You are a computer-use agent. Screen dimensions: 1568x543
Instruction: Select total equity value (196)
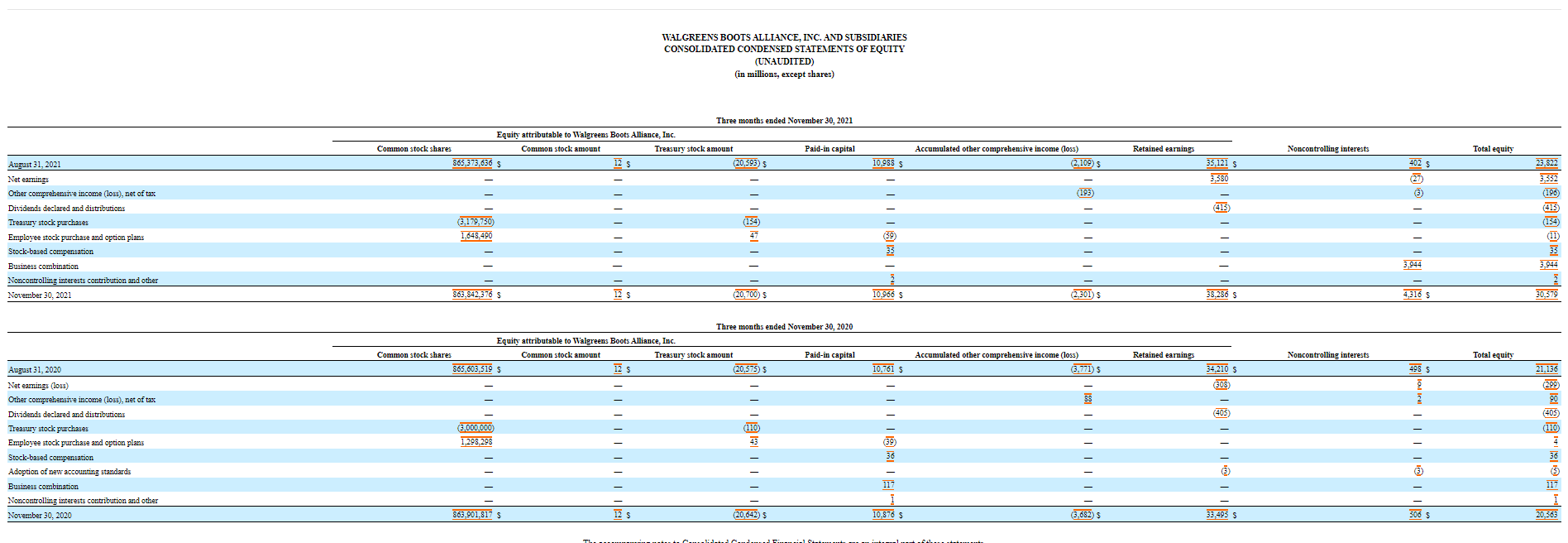1551,192
